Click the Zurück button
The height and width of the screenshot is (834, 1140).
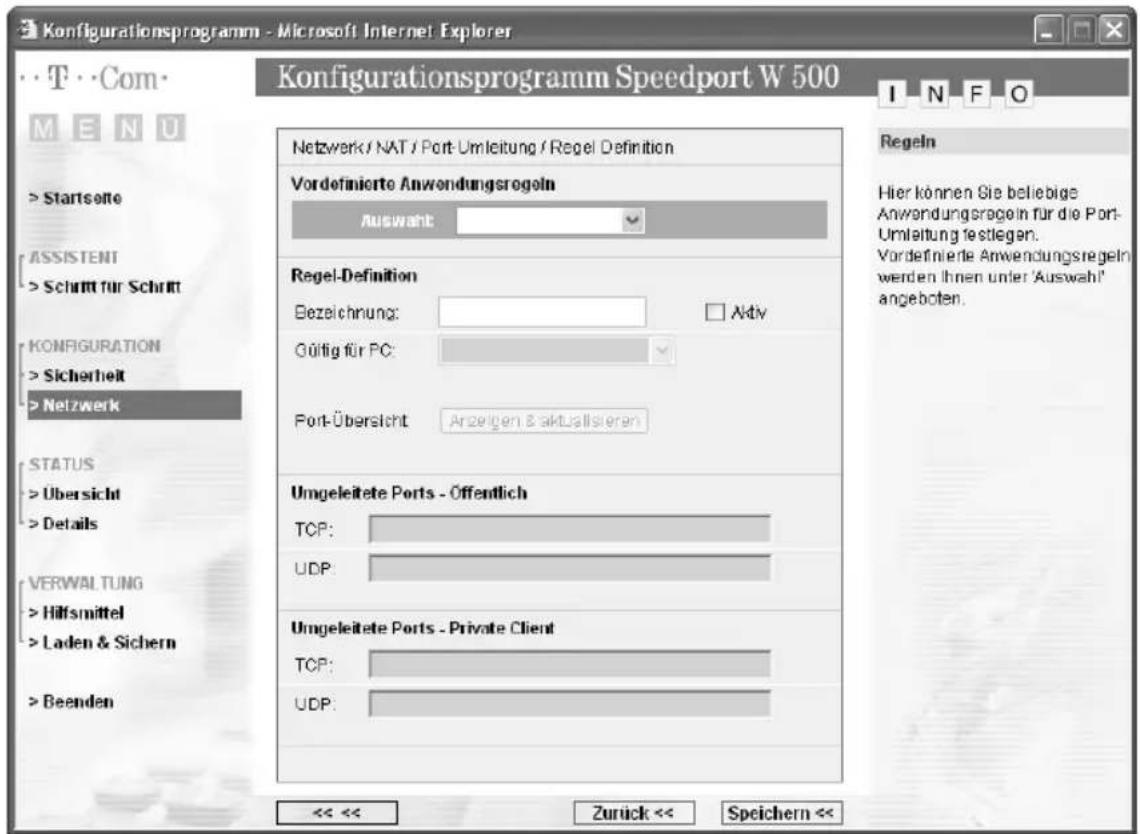(634, 813)
